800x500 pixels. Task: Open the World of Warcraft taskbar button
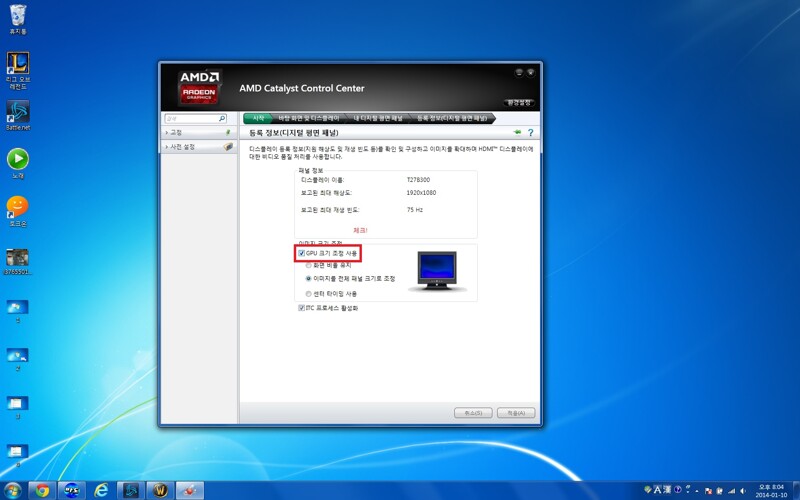tap(160, 491)
